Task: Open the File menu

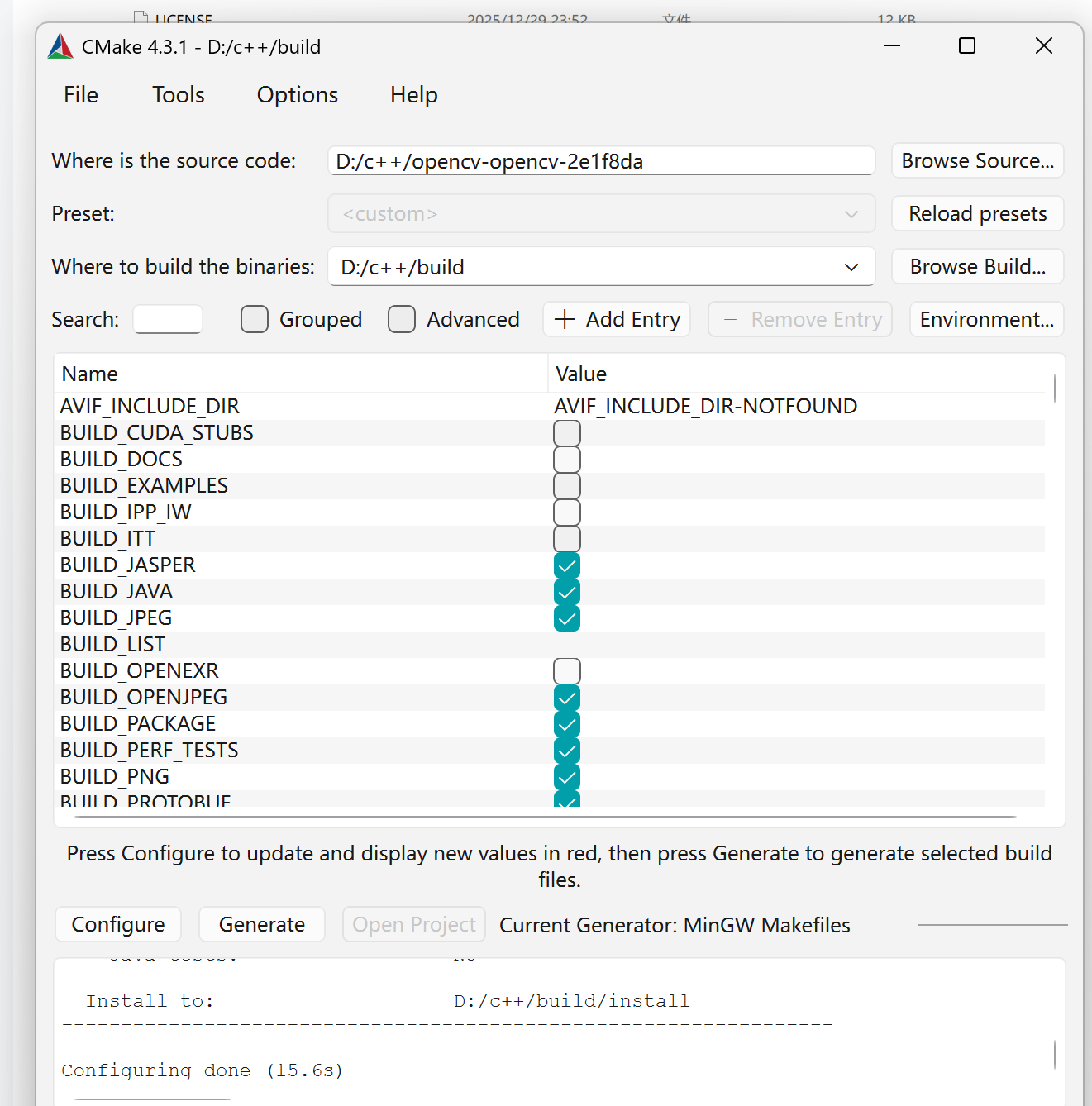Action: [81, 95]
